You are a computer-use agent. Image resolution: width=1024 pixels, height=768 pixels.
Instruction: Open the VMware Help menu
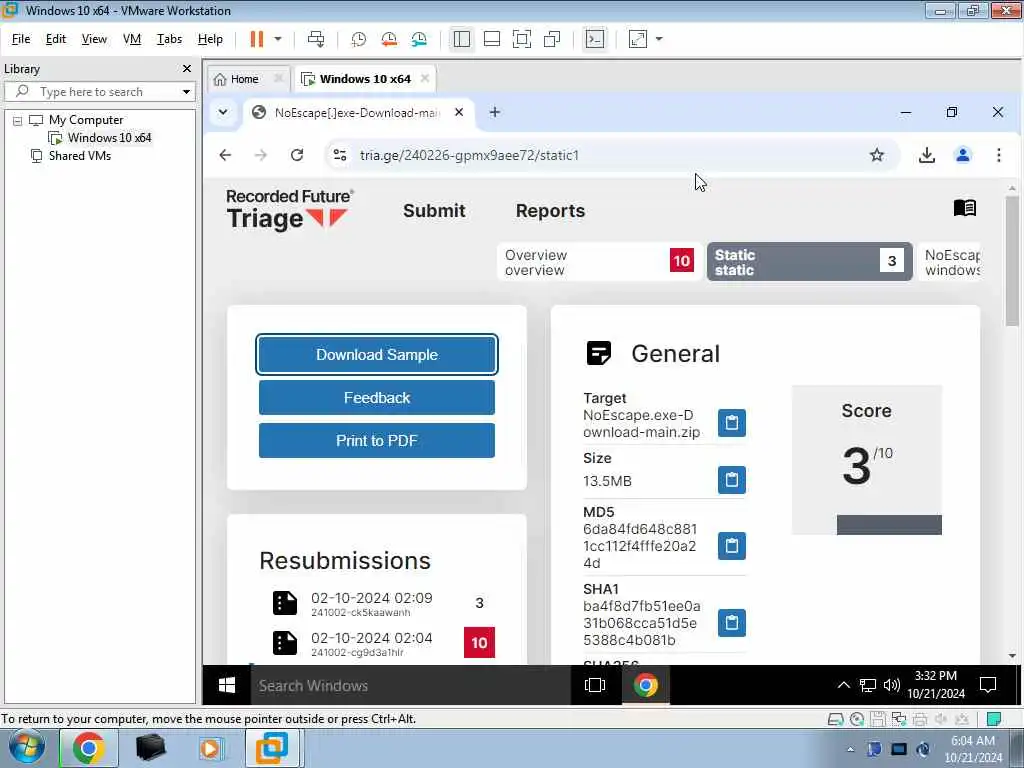[x=210, y=39]
